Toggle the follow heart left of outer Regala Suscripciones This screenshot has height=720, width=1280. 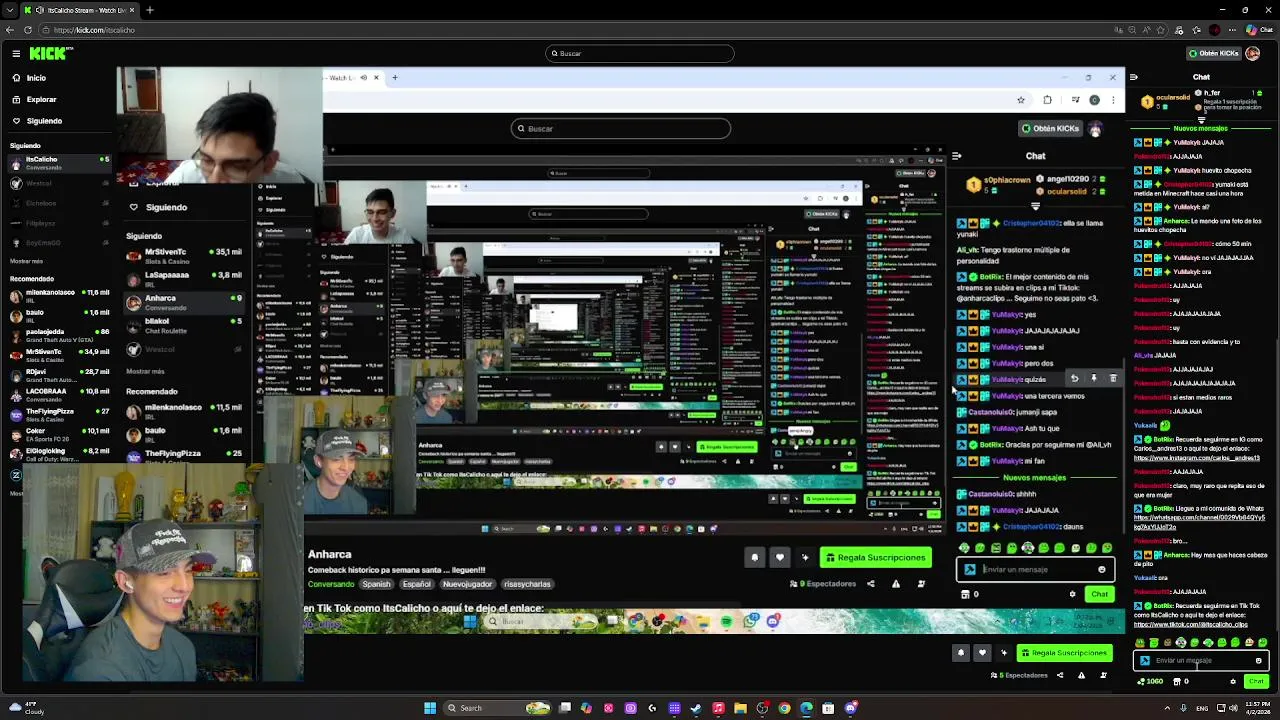point(982,653)
